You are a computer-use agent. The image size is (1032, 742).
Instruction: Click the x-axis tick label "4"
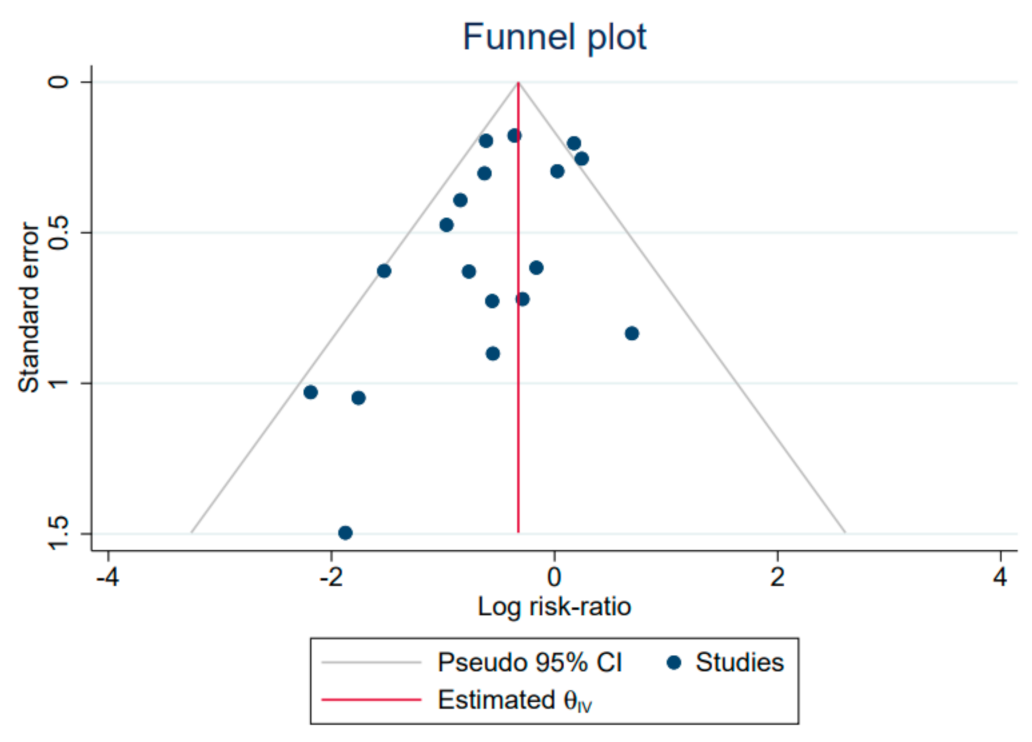[x=1001, y=578]
